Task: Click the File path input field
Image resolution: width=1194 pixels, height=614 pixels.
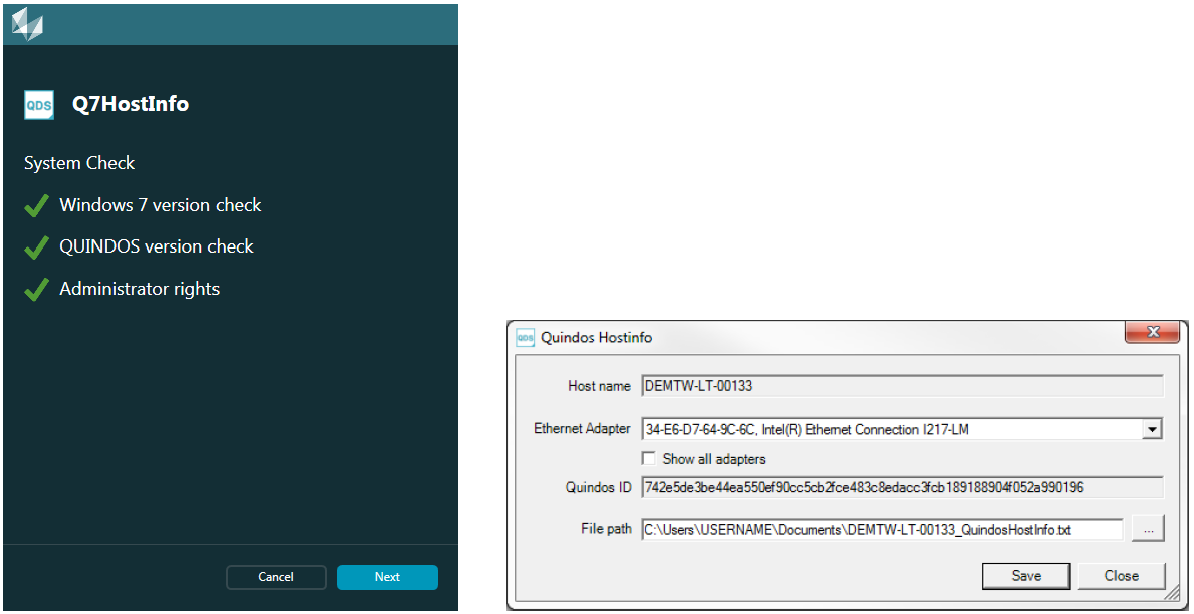Action: (x=880, y=528)
